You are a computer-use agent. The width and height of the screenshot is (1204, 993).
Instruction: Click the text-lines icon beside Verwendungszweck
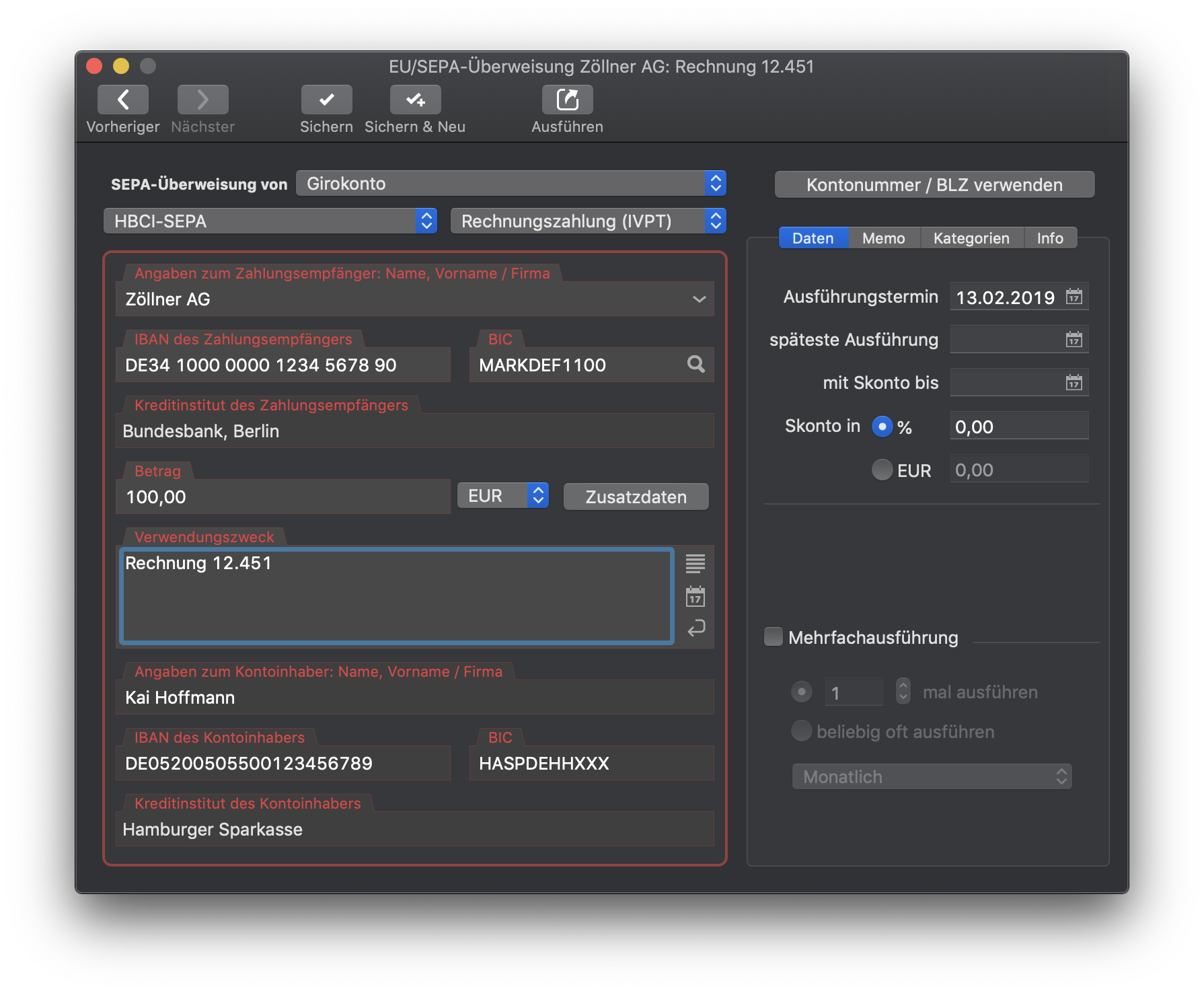[x=695, y=563]
